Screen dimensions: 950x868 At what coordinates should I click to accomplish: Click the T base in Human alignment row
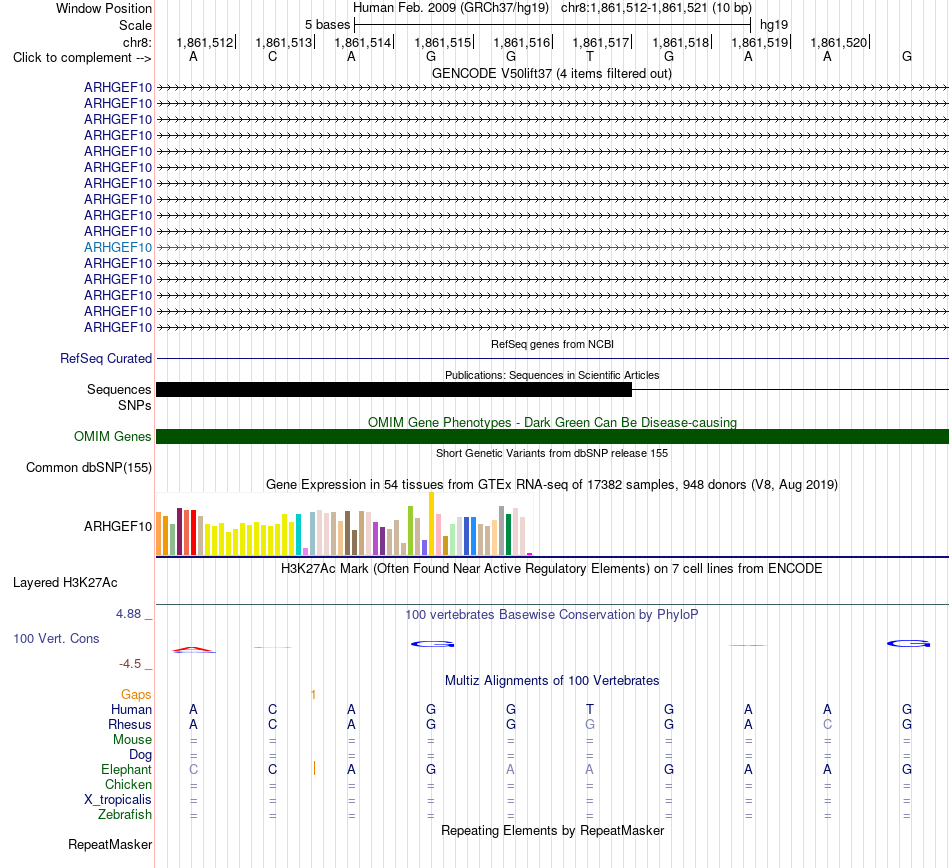pos(590,709)
